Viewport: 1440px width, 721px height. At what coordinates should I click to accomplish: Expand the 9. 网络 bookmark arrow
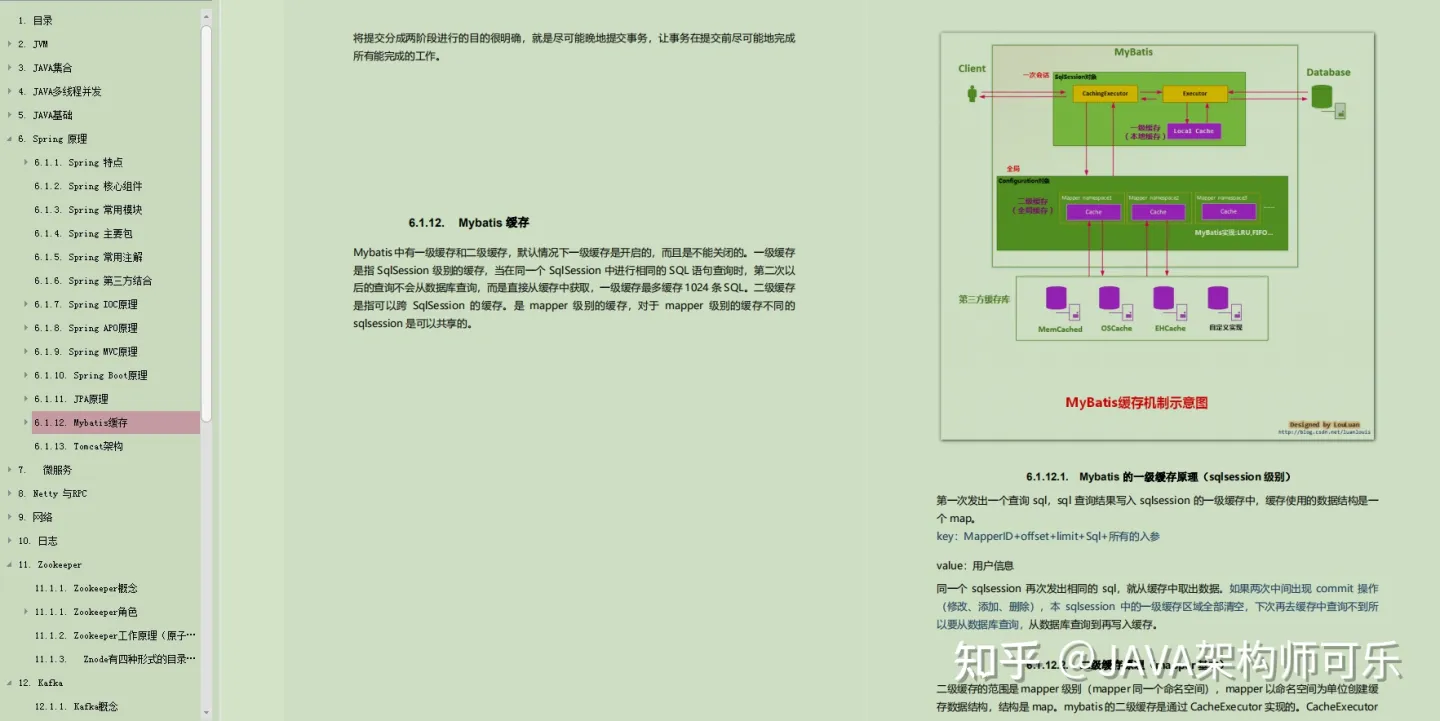point(9,517)
